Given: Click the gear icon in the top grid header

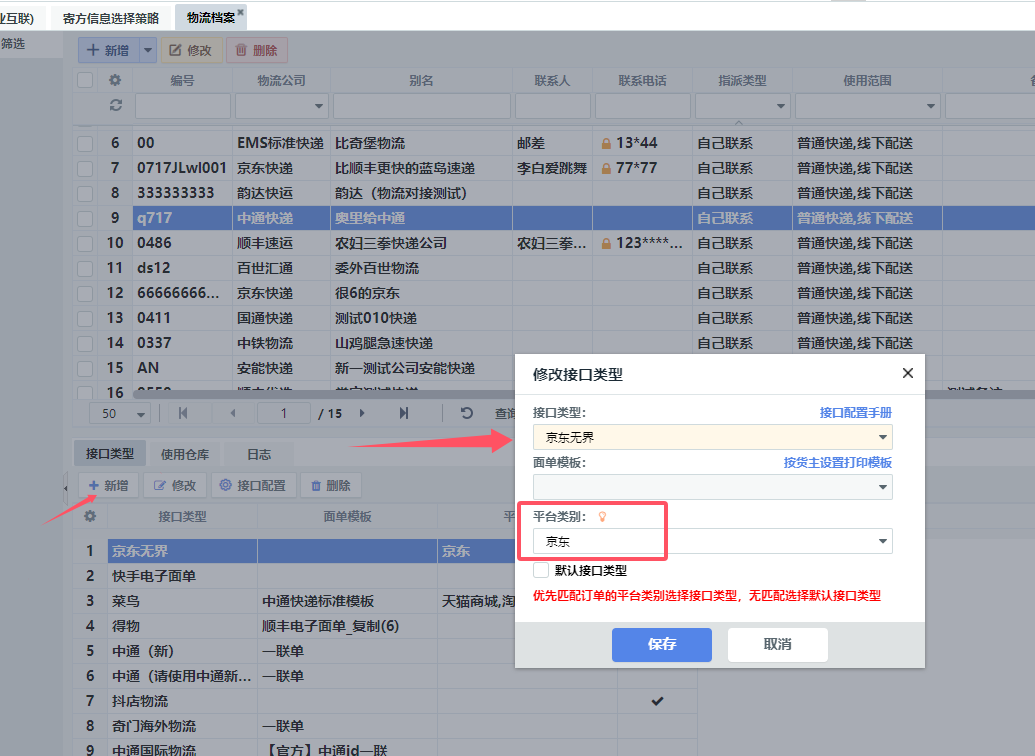Looking at the screenshot, I should tap(115, 80).
